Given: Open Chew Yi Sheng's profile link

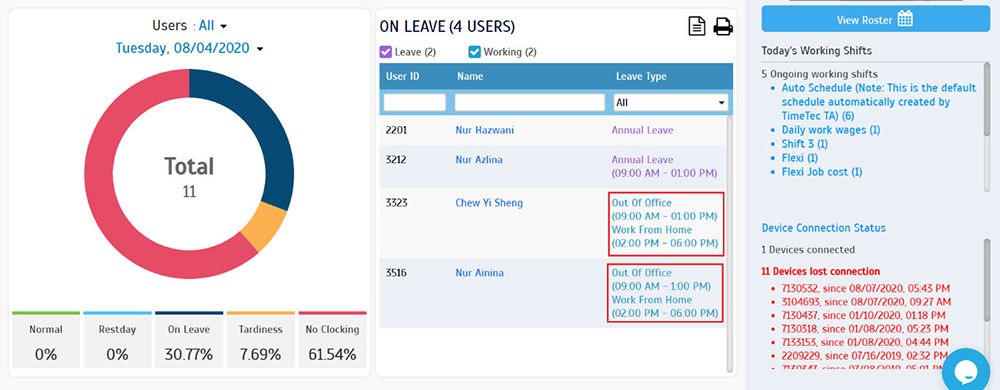Looking at the screenshot, I should 489,203.
